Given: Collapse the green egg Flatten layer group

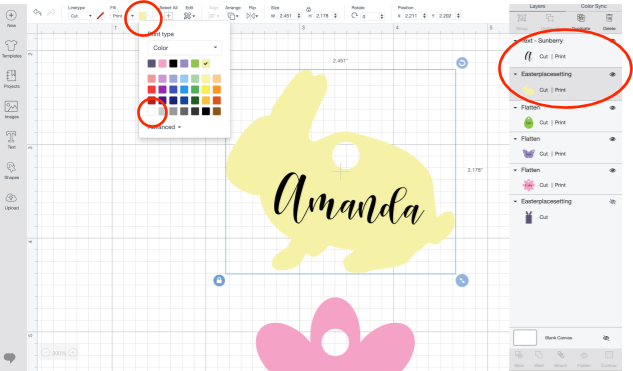Looking at the screenshot, I should pyautogui.click(x=515, y=108).
